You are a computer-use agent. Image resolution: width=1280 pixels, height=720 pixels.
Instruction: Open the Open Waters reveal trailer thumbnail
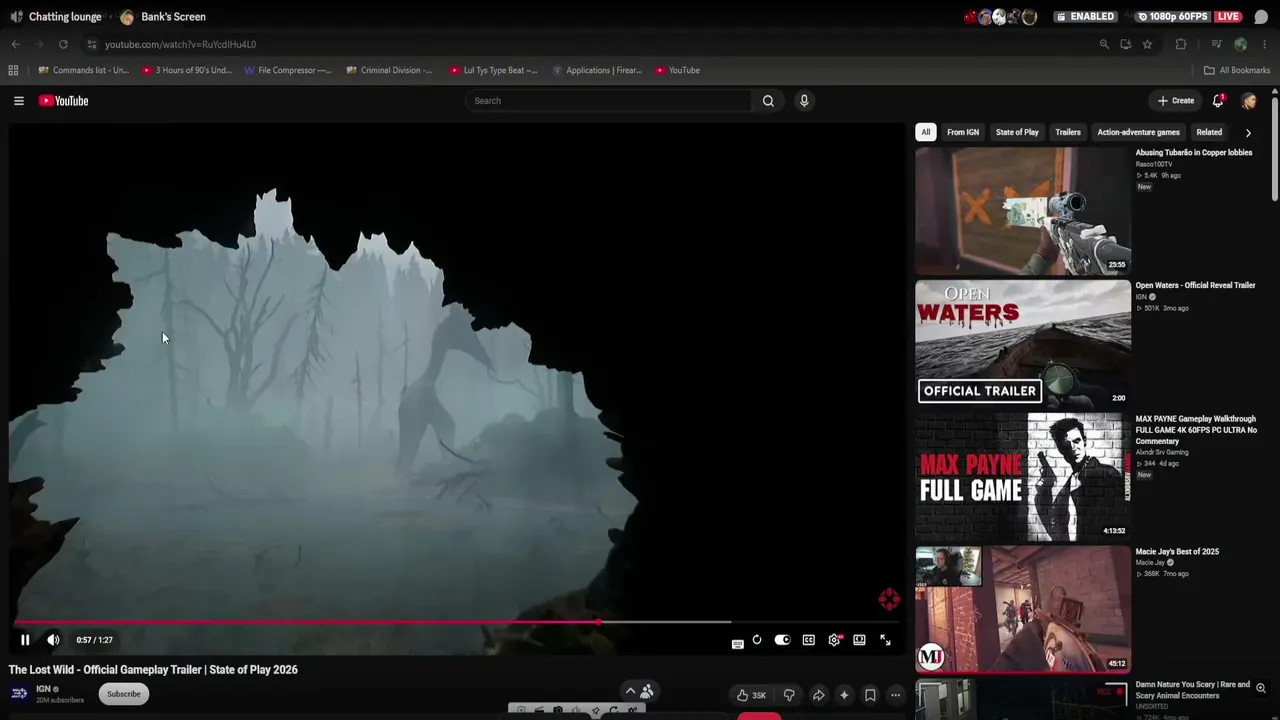click(x=1023, y=343)
